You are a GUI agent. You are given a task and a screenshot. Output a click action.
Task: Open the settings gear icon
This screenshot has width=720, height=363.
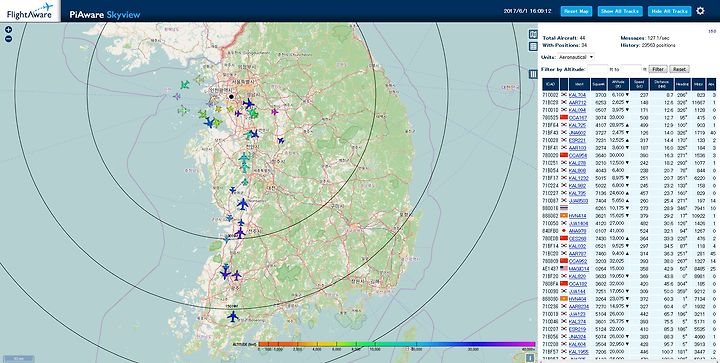(700, 11)
